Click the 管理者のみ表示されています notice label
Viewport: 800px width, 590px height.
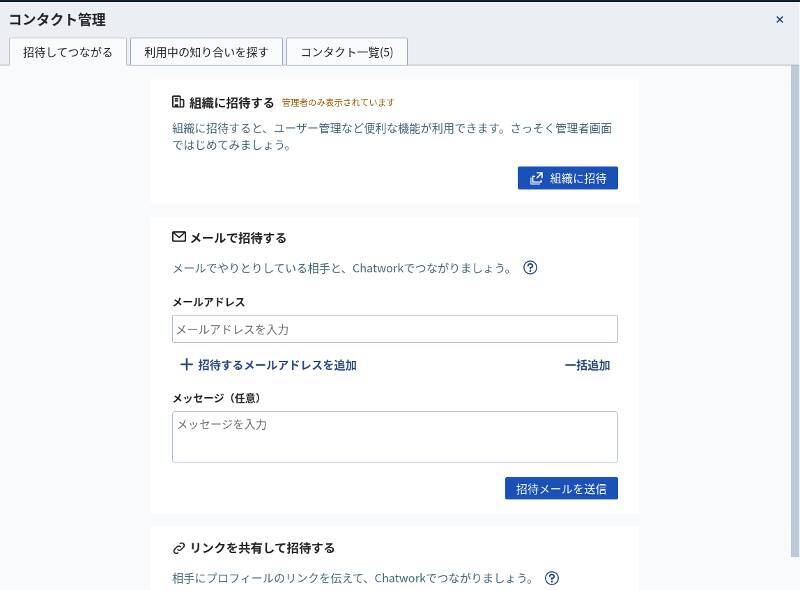(337, 103)
